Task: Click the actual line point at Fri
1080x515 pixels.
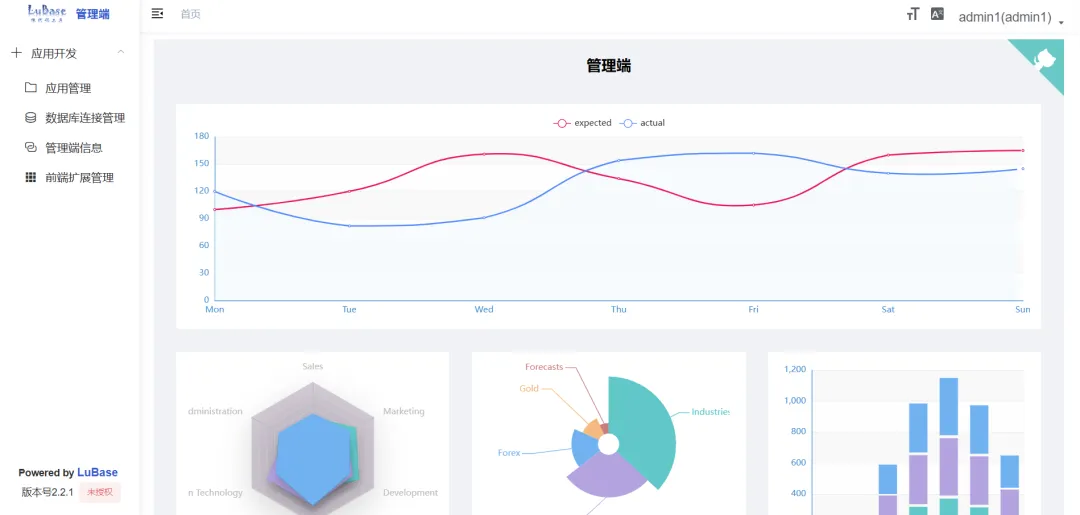Action: pos(754,153)
